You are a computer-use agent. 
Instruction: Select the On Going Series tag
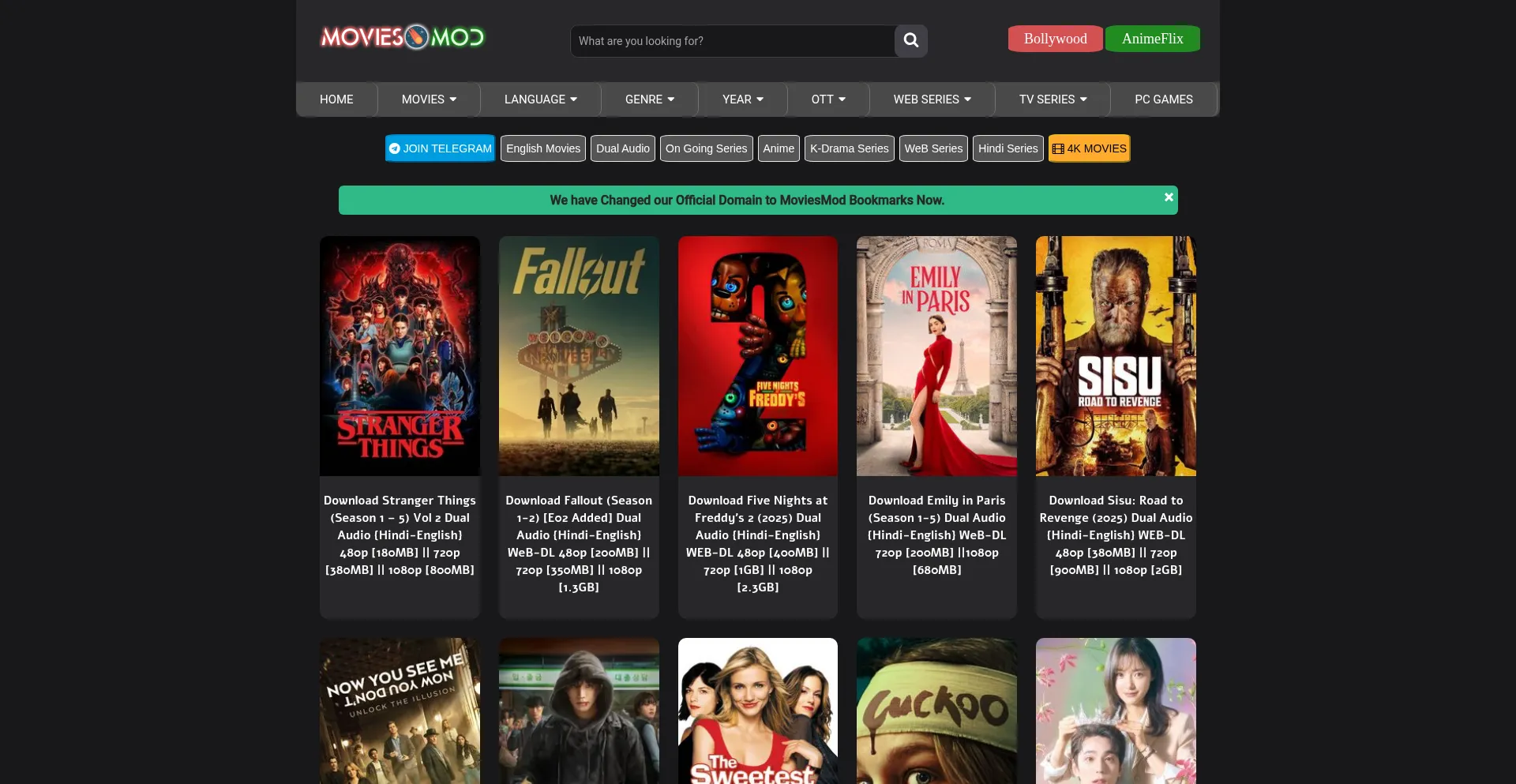(x=707, y=148)
